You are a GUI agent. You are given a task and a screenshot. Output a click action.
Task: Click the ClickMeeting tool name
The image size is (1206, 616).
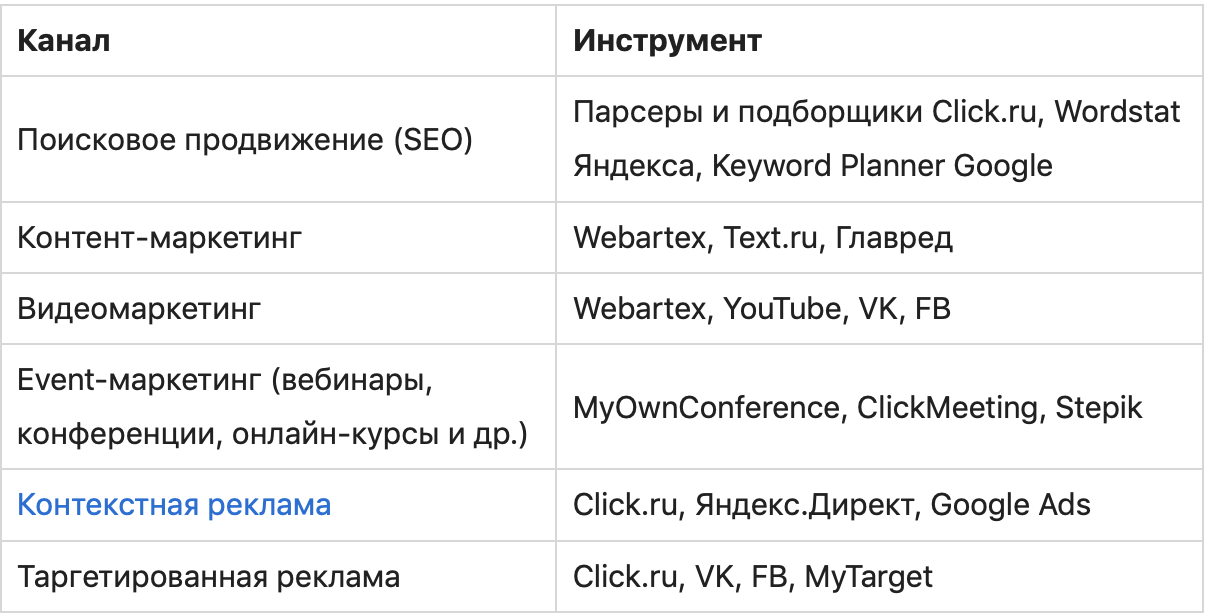click(x=948, y=408)
